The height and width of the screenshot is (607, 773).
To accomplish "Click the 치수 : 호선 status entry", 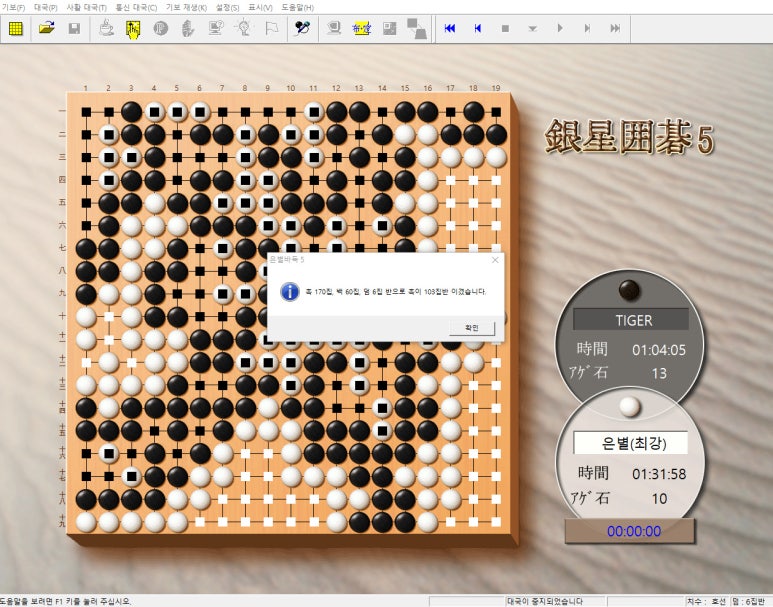I will pos(705,602).
